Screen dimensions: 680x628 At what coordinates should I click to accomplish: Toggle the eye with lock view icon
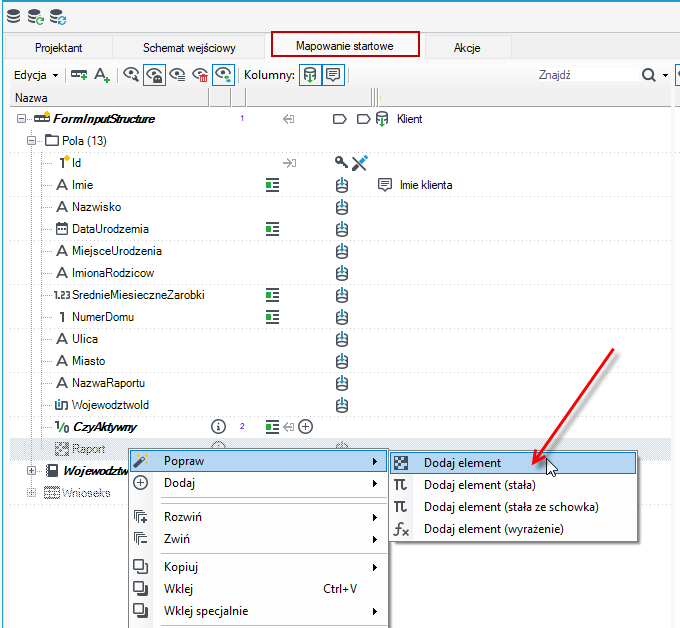tap(154, 75)
